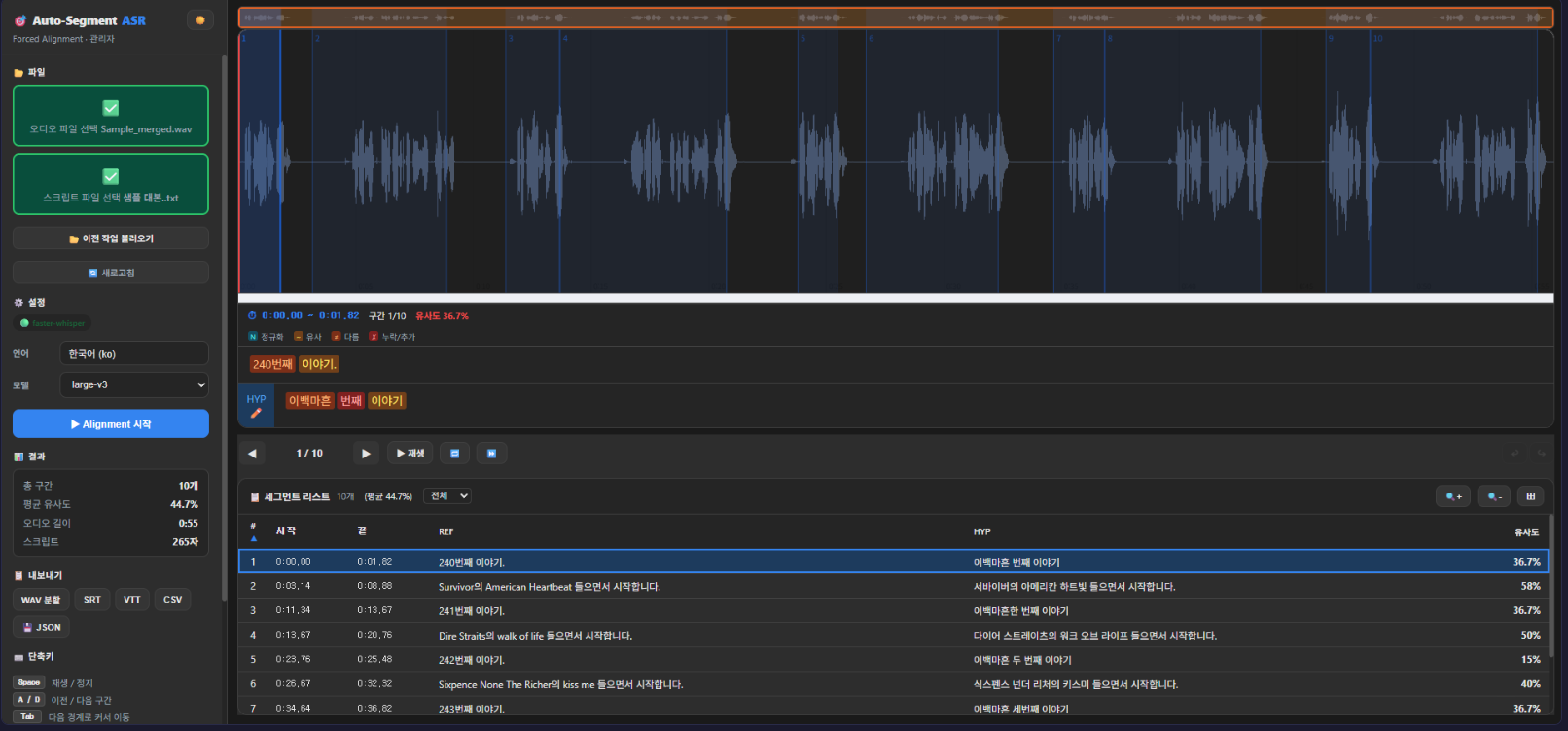Click the zoom out magnifier icon
This screenshot has width=1568, height=731.
[x=1494, y=496]
